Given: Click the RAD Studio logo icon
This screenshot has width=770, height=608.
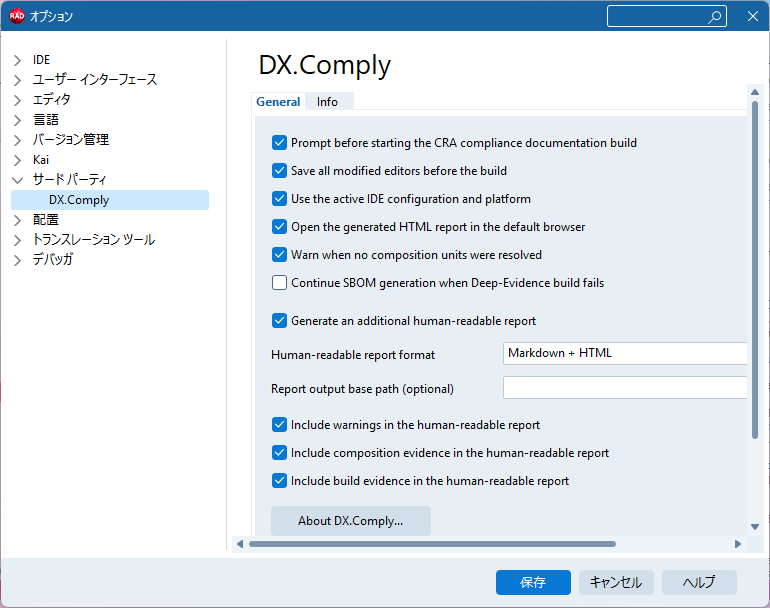Looking at the screenshot, I should click(17, 16).
